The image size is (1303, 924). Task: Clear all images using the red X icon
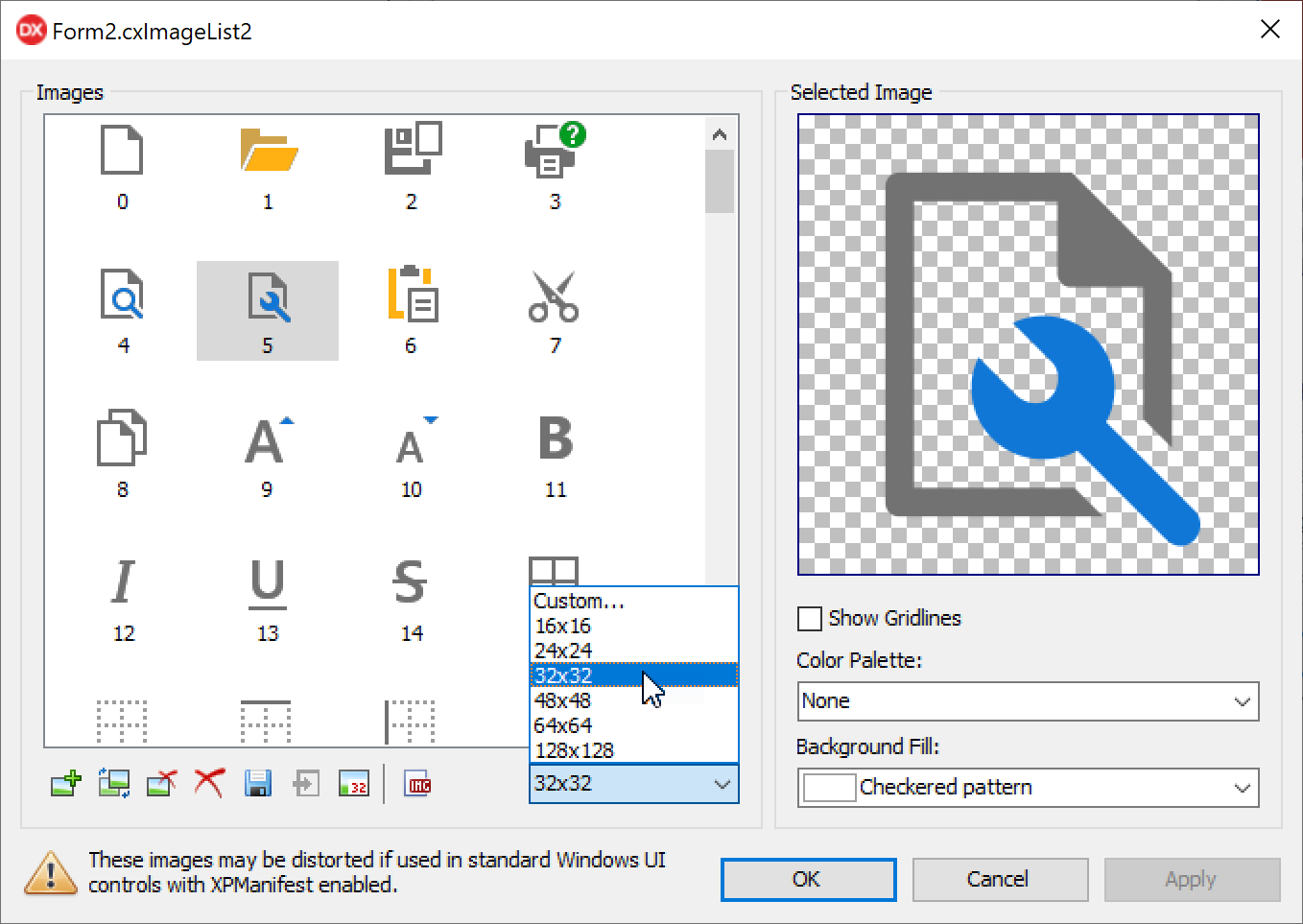click(x=209, y=784)
